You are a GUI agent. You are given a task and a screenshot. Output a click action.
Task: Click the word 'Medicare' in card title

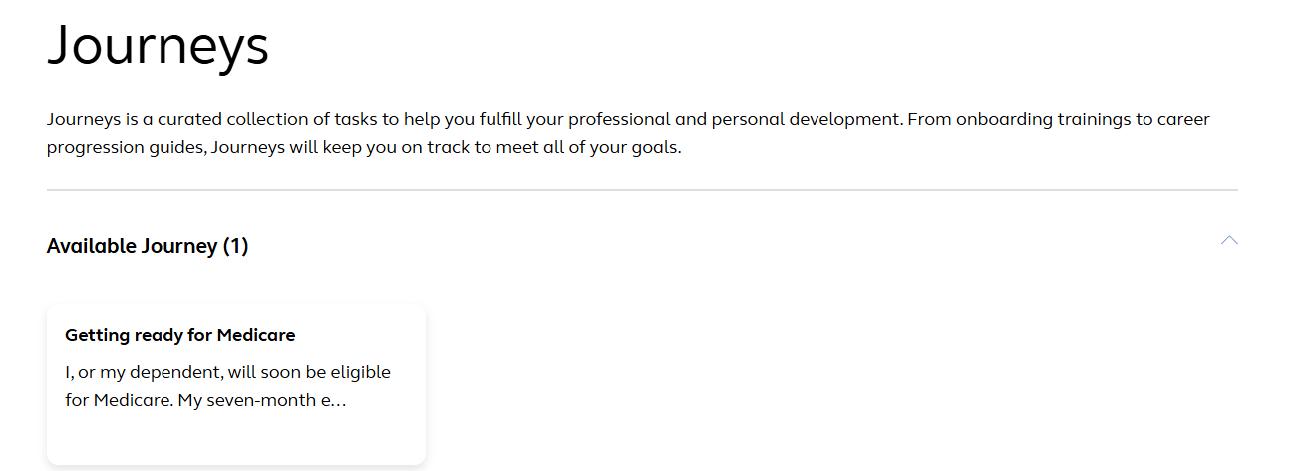pos(256,335)
